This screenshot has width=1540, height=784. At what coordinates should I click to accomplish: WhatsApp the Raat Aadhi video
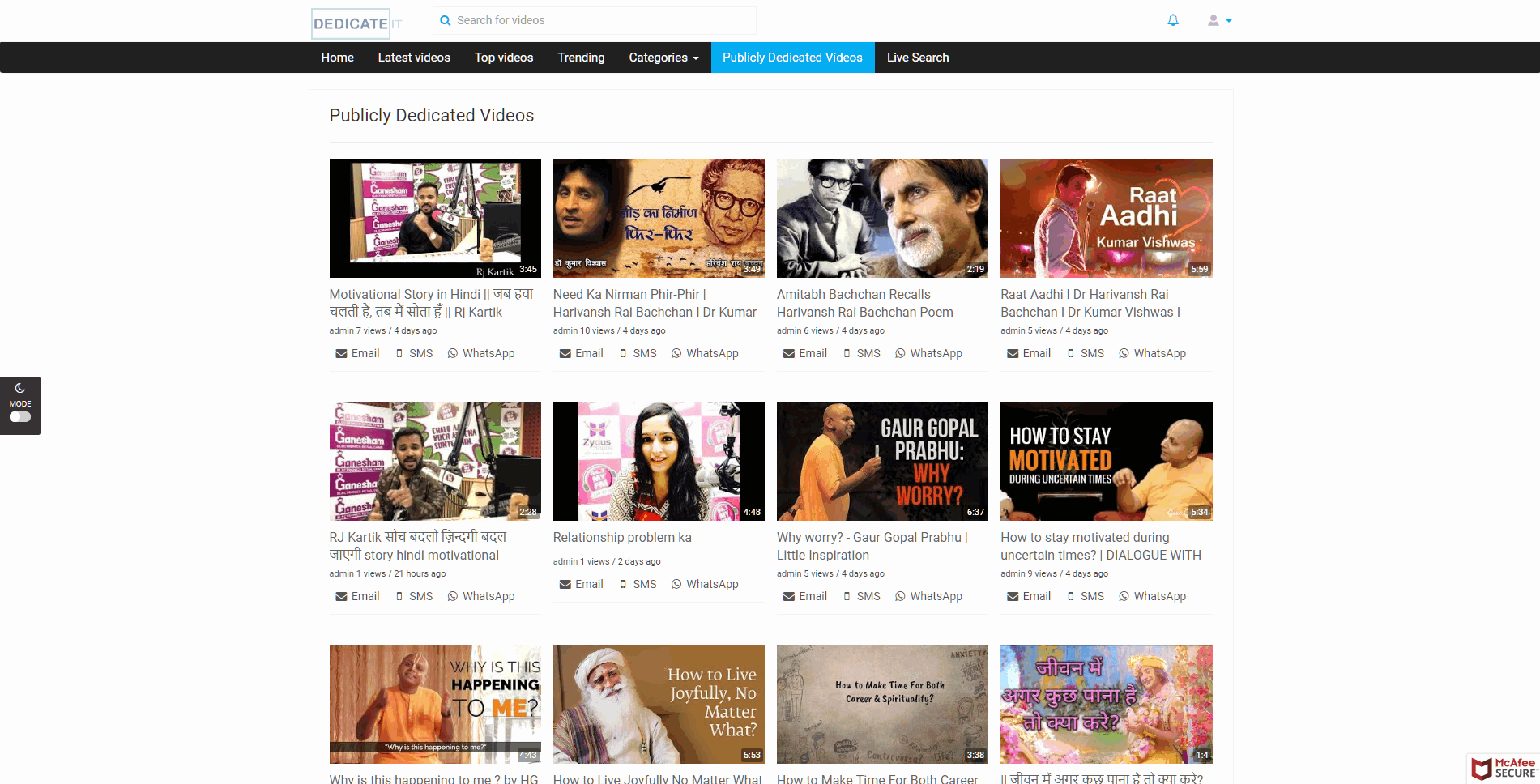click(1152, 353)
